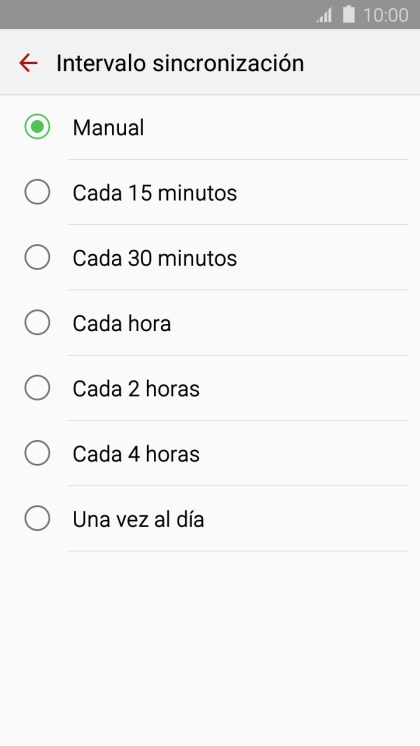This screenshot has height=746, width=420.
Task: Click the Manual text label
Action: pos(108,128)
